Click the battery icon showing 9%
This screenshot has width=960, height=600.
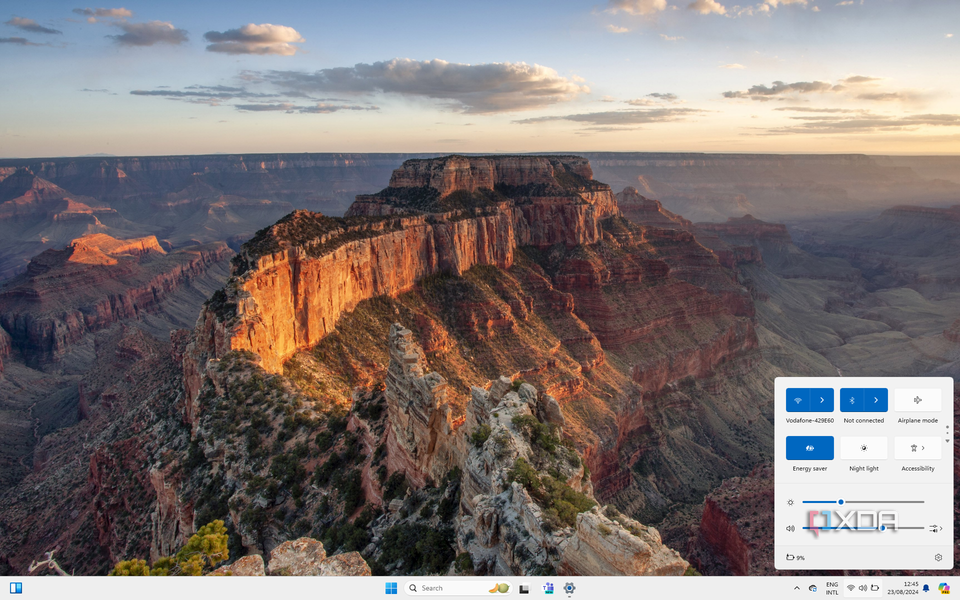click(795, 557)
